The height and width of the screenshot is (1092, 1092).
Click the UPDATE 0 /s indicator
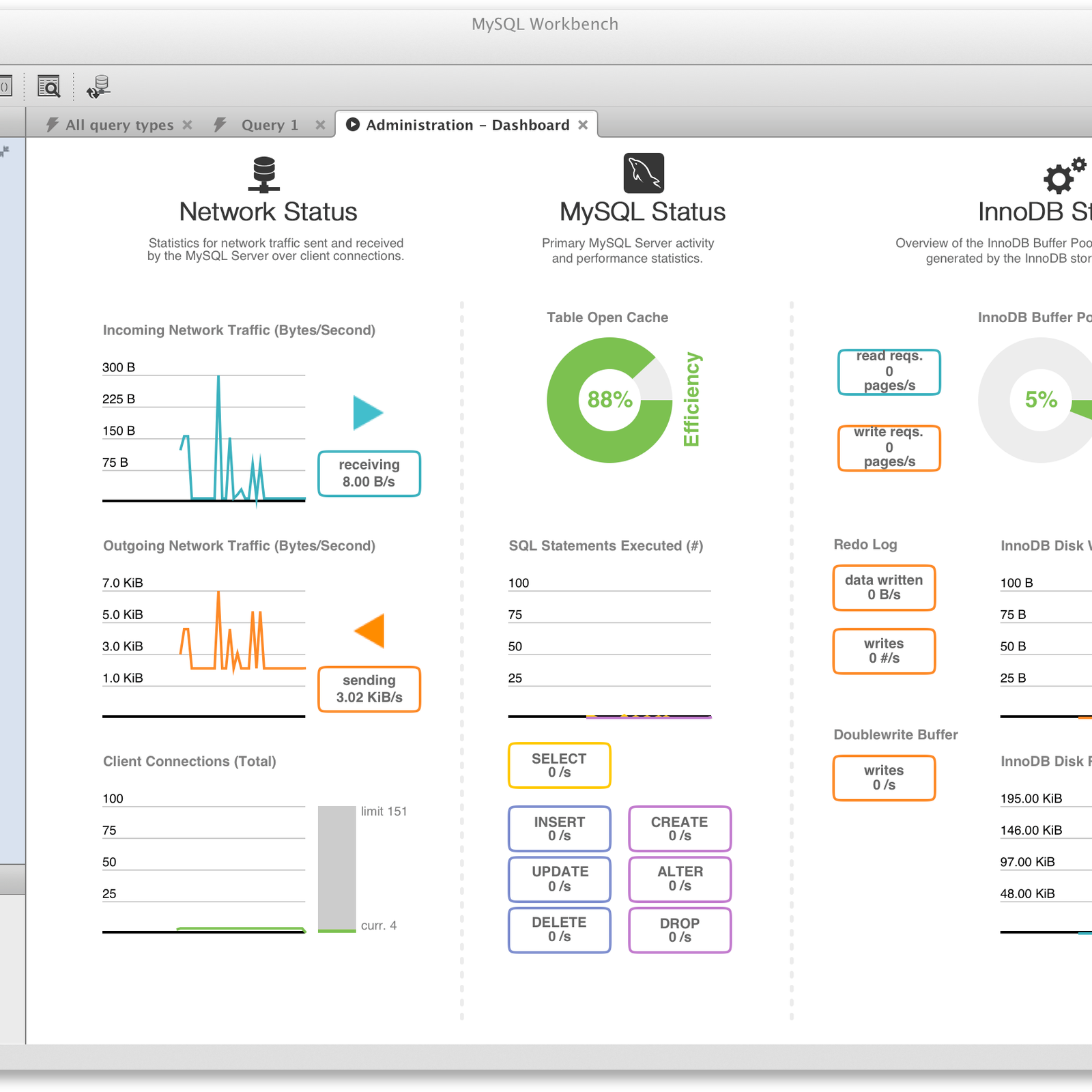(560, 879)
